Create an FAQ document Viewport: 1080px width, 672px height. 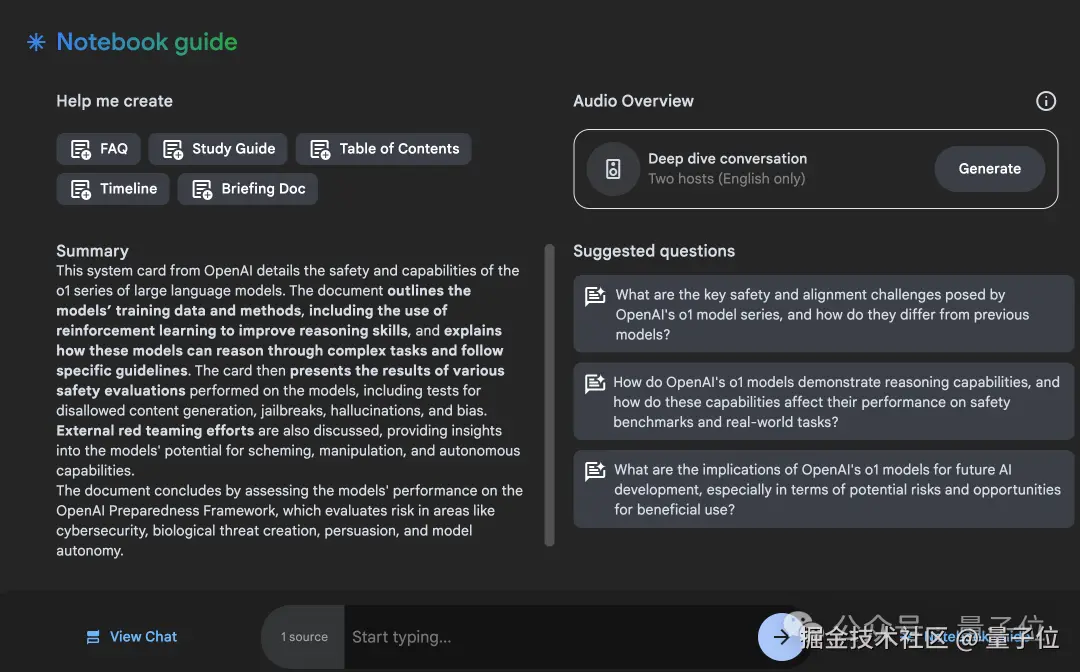(x=99, y=149)
